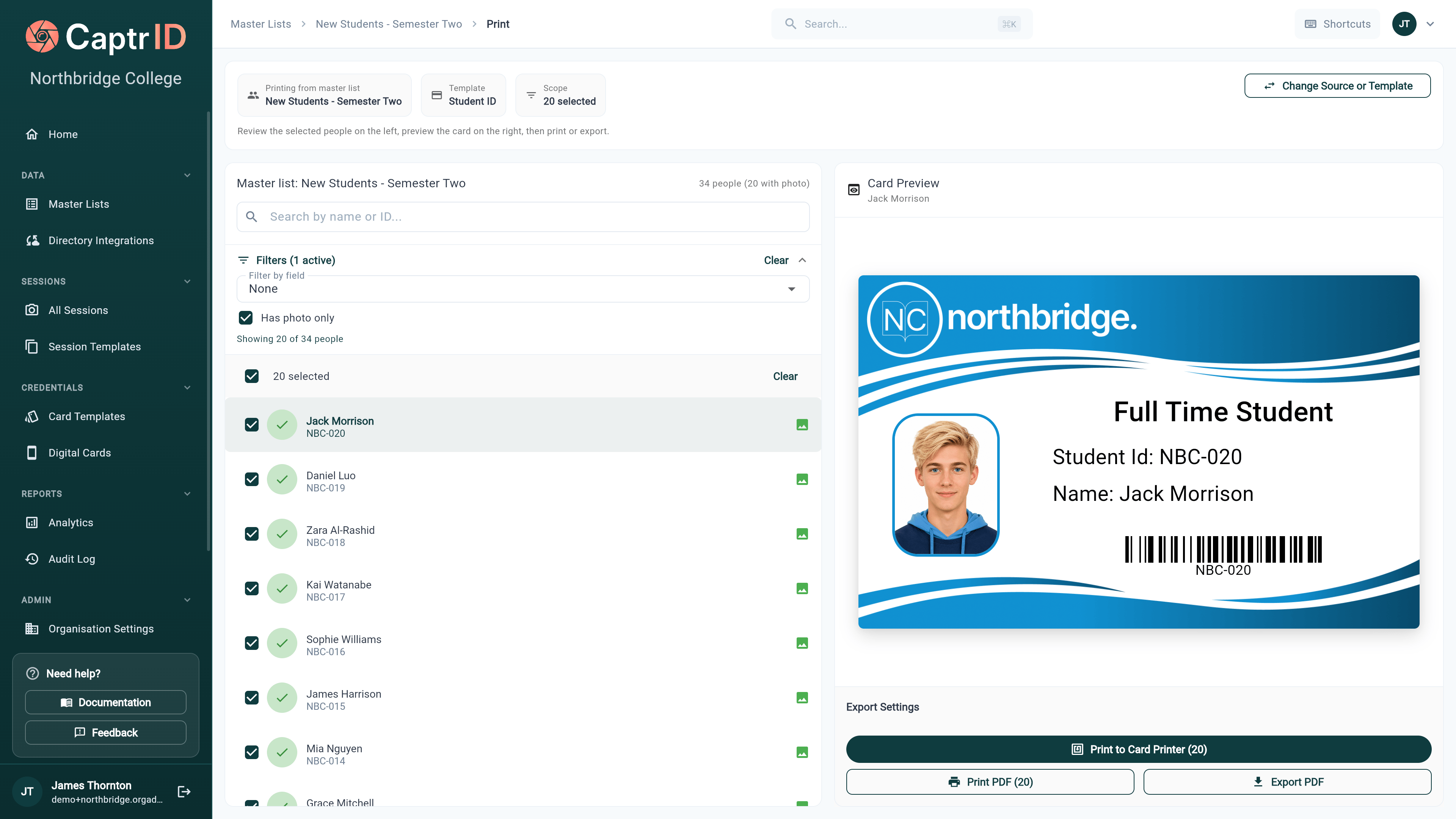
Task: Click James Harrison's photo icon
Action: tap(802, 698)
